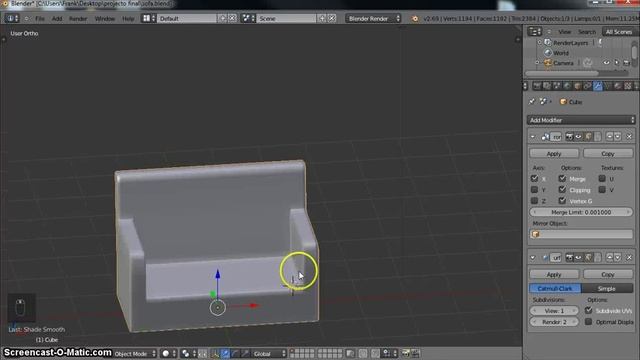Toggle Mirror modifier render visibility camera icon
The image size is (640, 360).
point(569,137)
